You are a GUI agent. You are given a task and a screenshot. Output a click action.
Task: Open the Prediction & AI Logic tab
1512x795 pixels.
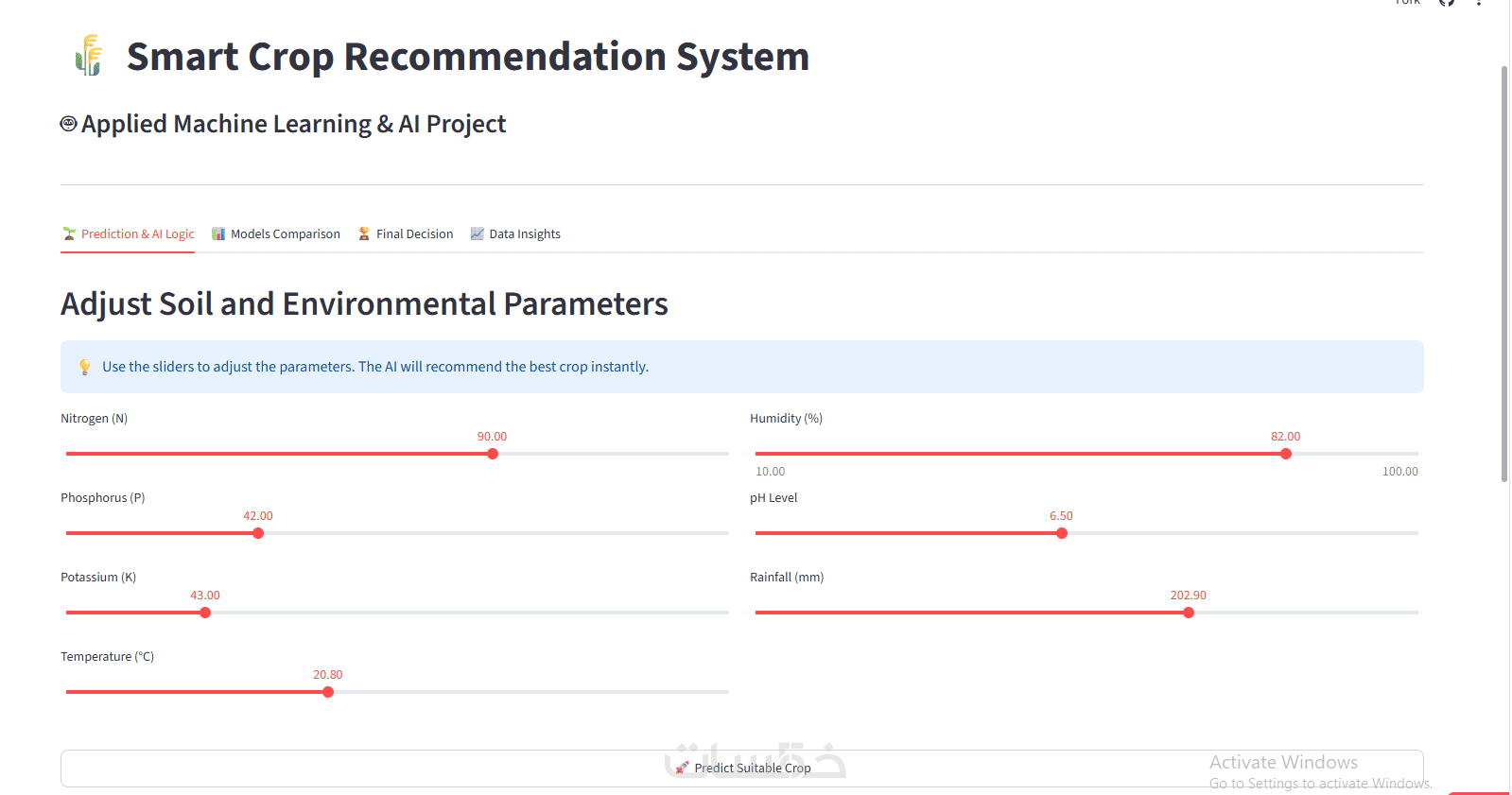[x=129, y=233]
